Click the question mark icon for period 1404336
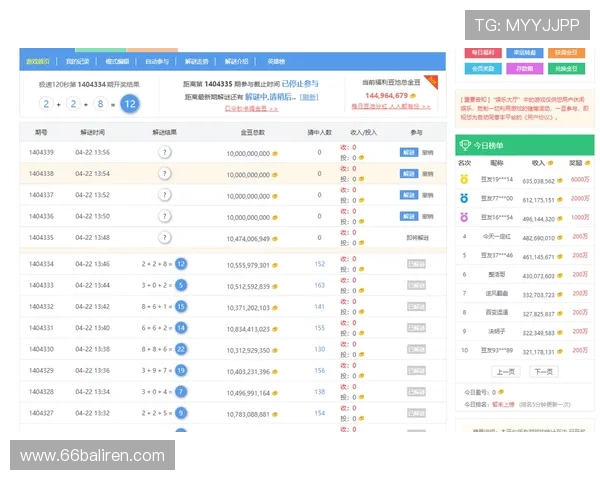This screenshot has height=480, width=600. pos(165,216)
